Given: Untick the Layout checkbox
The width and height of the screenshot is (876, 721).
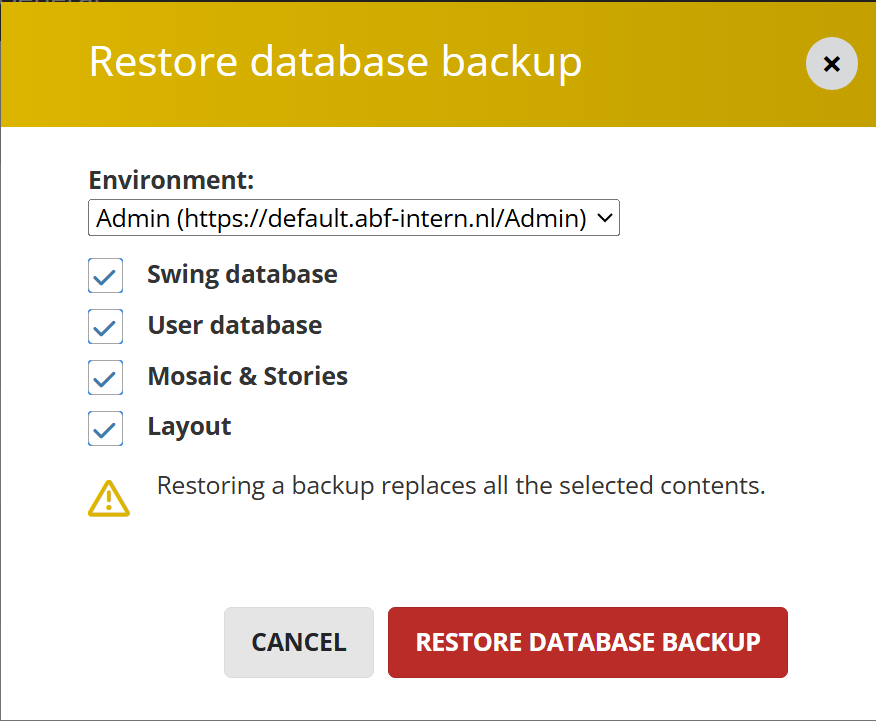Looking at the screenshot, I should [x=106, y=427].
